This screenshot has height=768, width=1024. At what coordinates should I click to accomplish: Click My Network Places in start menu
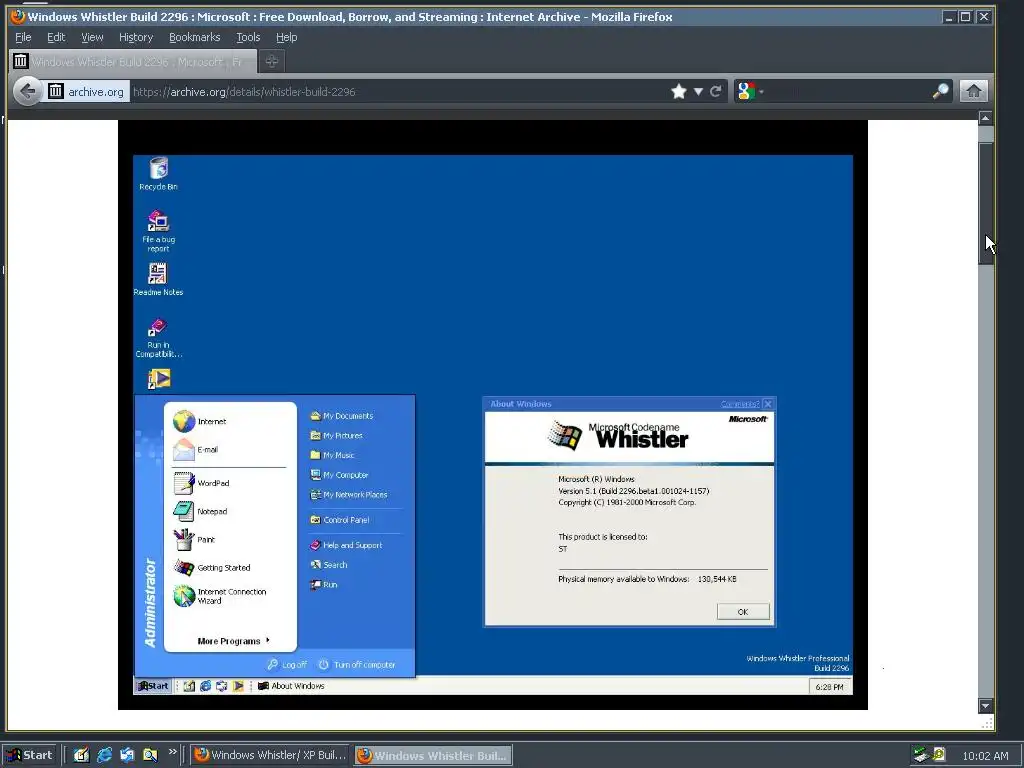pos(349,494)
